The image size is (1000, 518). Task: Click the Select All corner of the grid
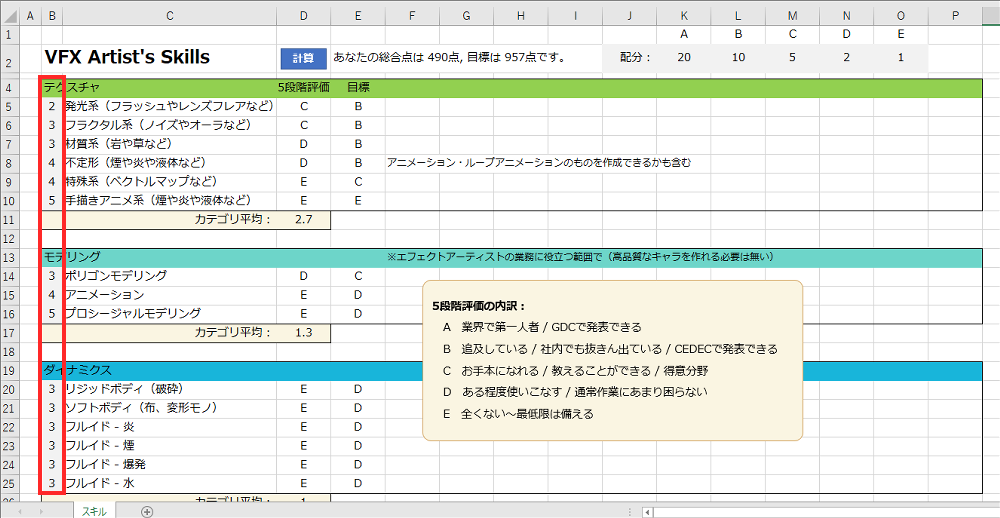(x=10, y=17)
